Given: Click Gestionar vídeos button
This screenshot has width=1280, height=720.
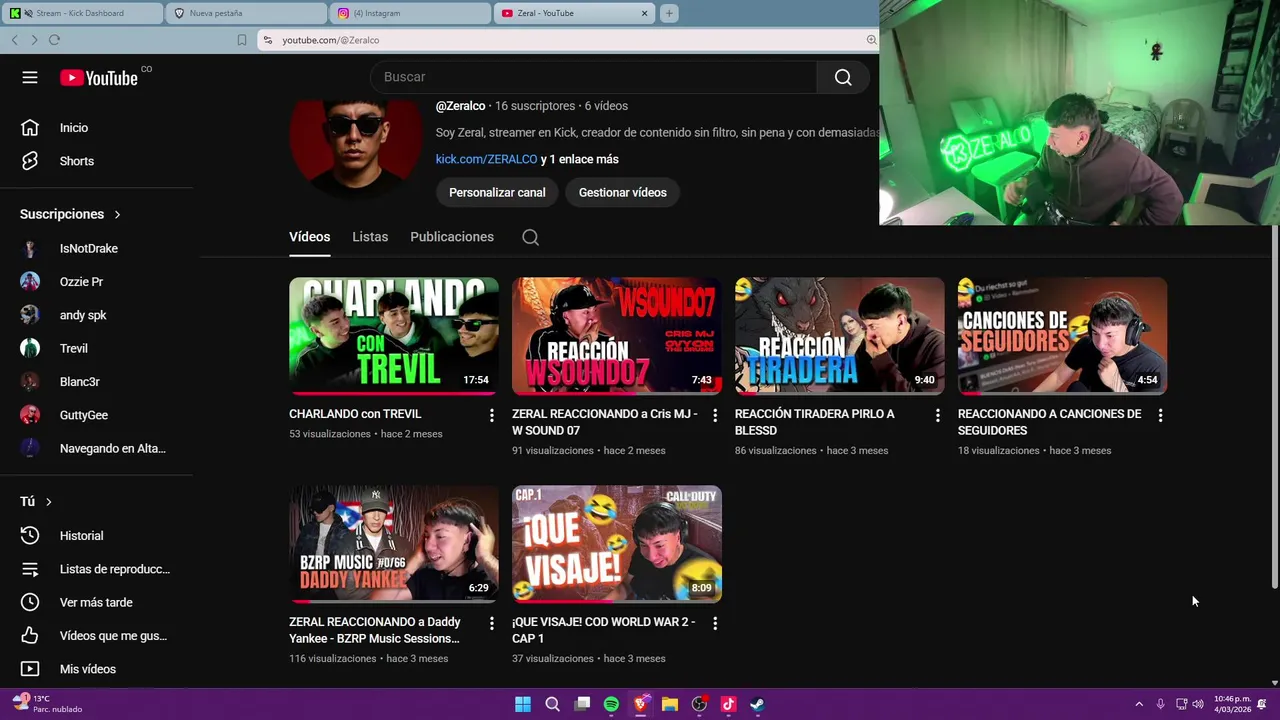Looking at the screenshot, I should [622, 192].
